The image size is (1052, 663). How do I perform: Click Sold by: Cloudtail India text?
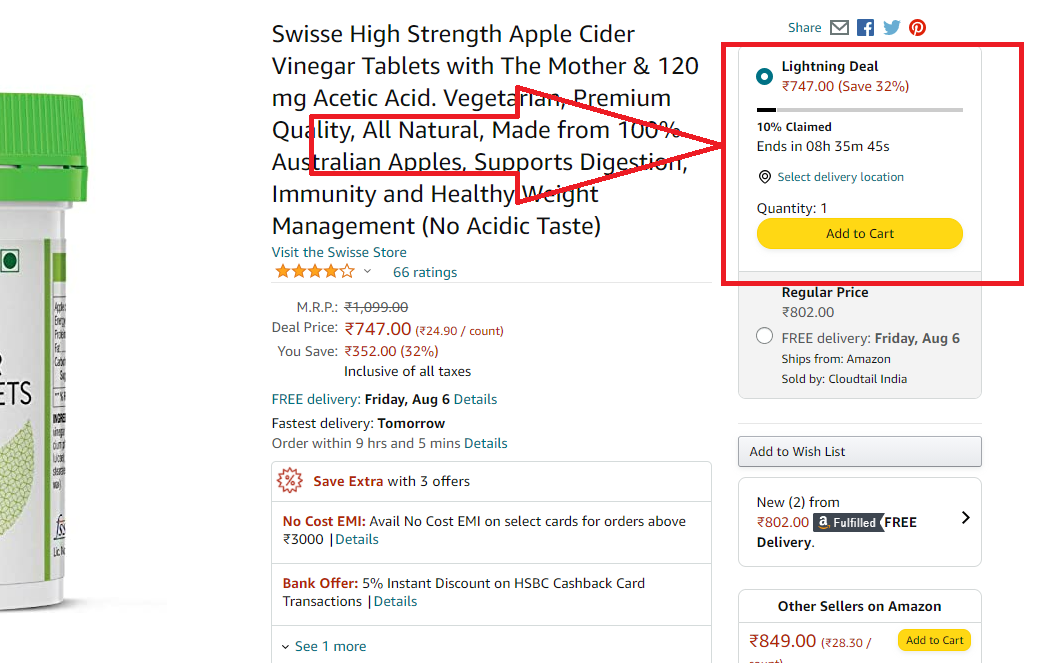(844, 379)
